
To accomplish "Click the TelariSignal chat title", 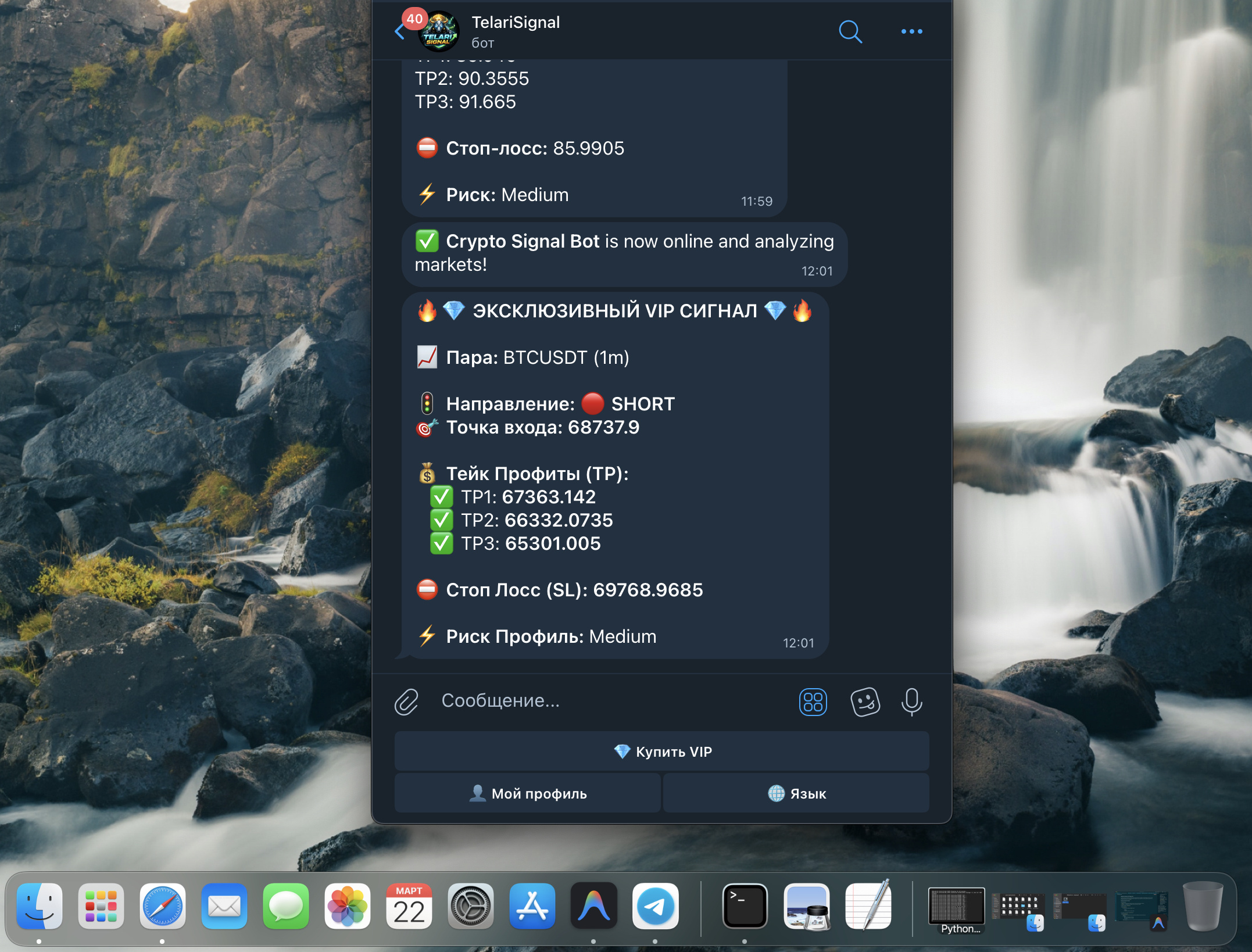I will (x=516, y=23).
